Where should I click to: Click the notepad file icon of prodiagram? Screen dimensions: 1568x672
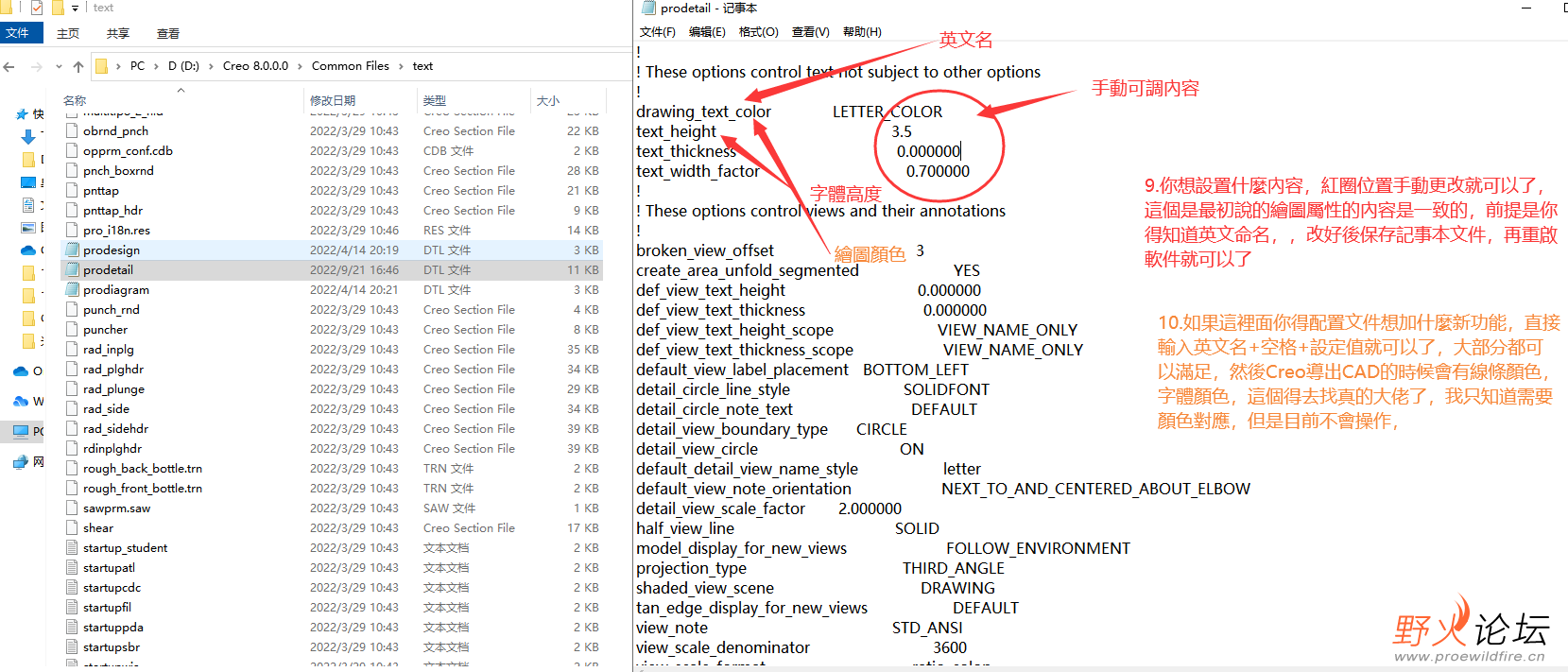[72, 290]
